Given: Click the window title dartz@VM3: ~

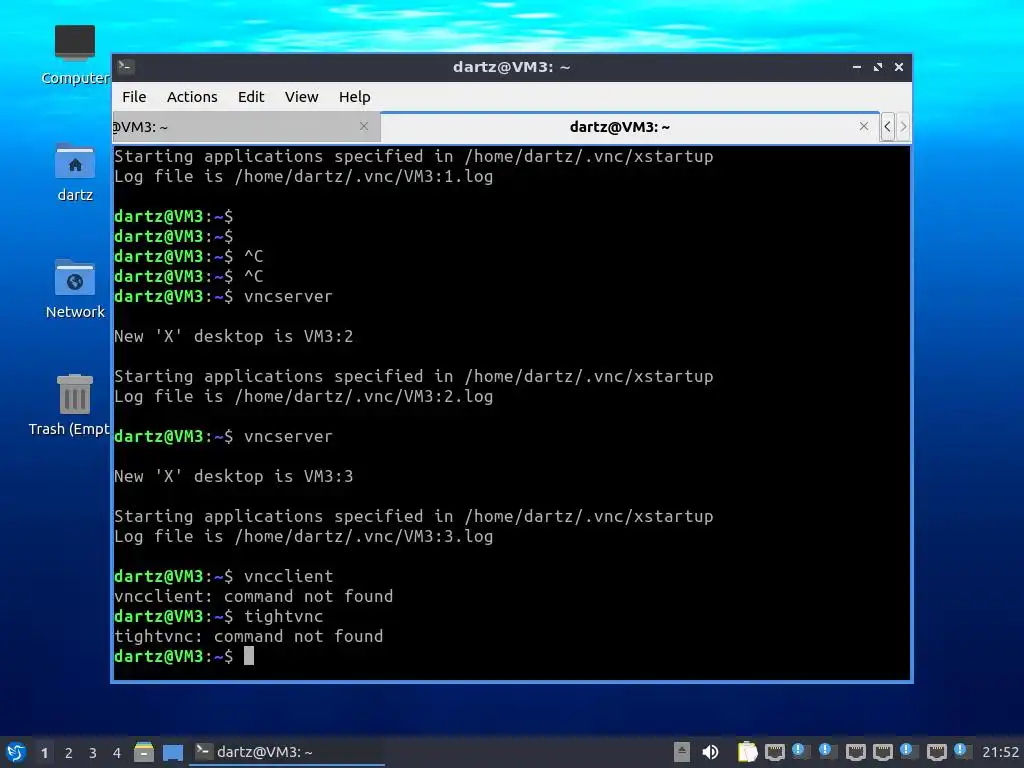Looking at the screenshot, I should point(511,67).
